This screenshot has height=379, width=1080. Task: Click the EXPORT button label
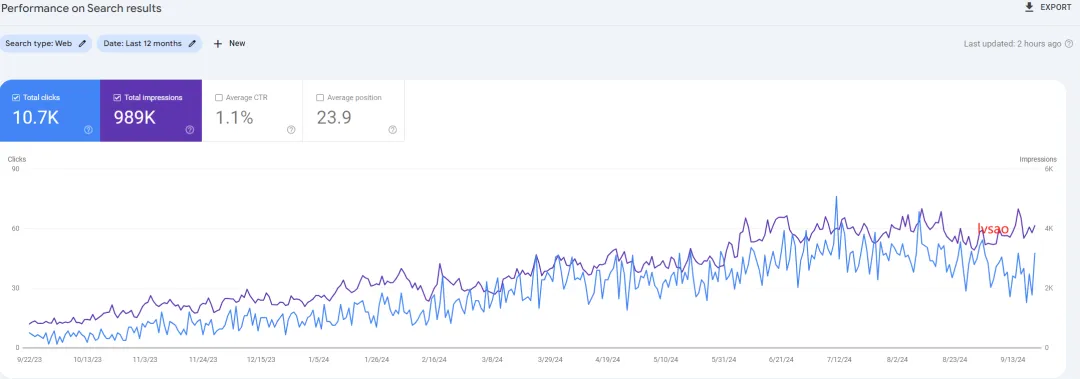(x=1056, y=7)
